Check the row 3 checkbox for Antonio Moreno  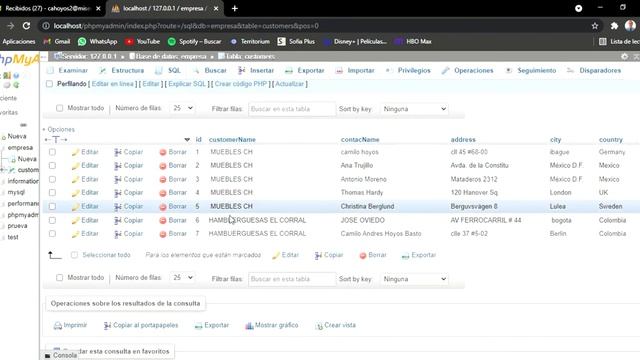click(52, 179)
